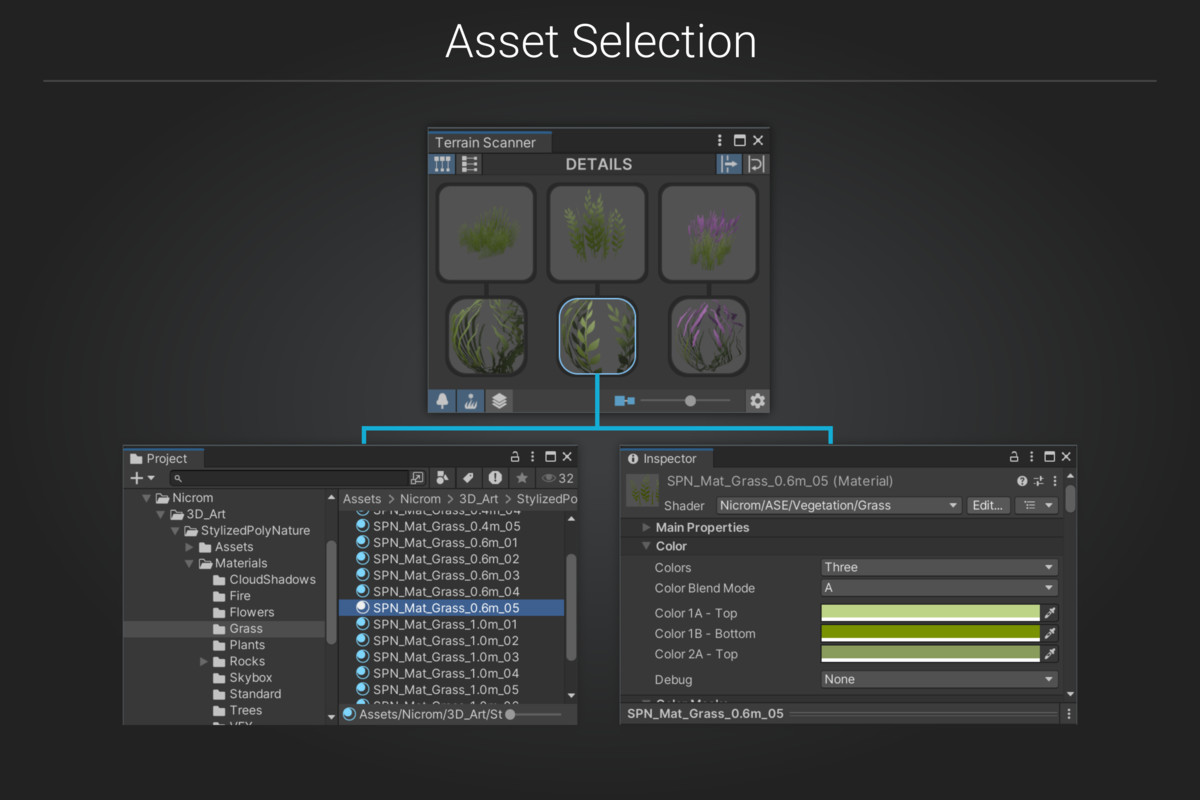This screenshot has width=1200, height=800.
Task: Open the Shader dropdown Nicrom/ASE/Vegetation/Grass
Action: (839, 505)
